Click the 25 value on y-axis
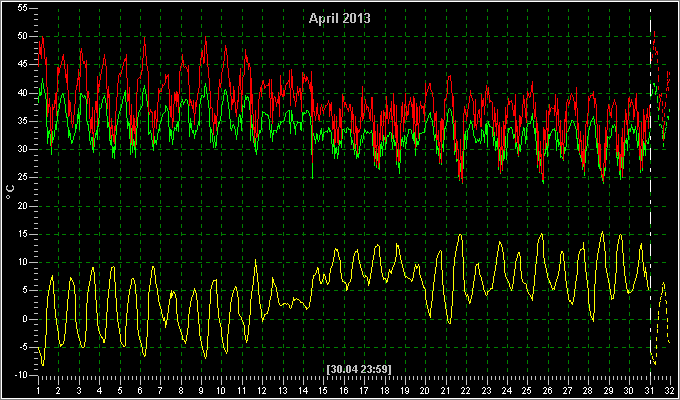Image resolution: width=680 pixels, height=400 pixels. (22, 177)
